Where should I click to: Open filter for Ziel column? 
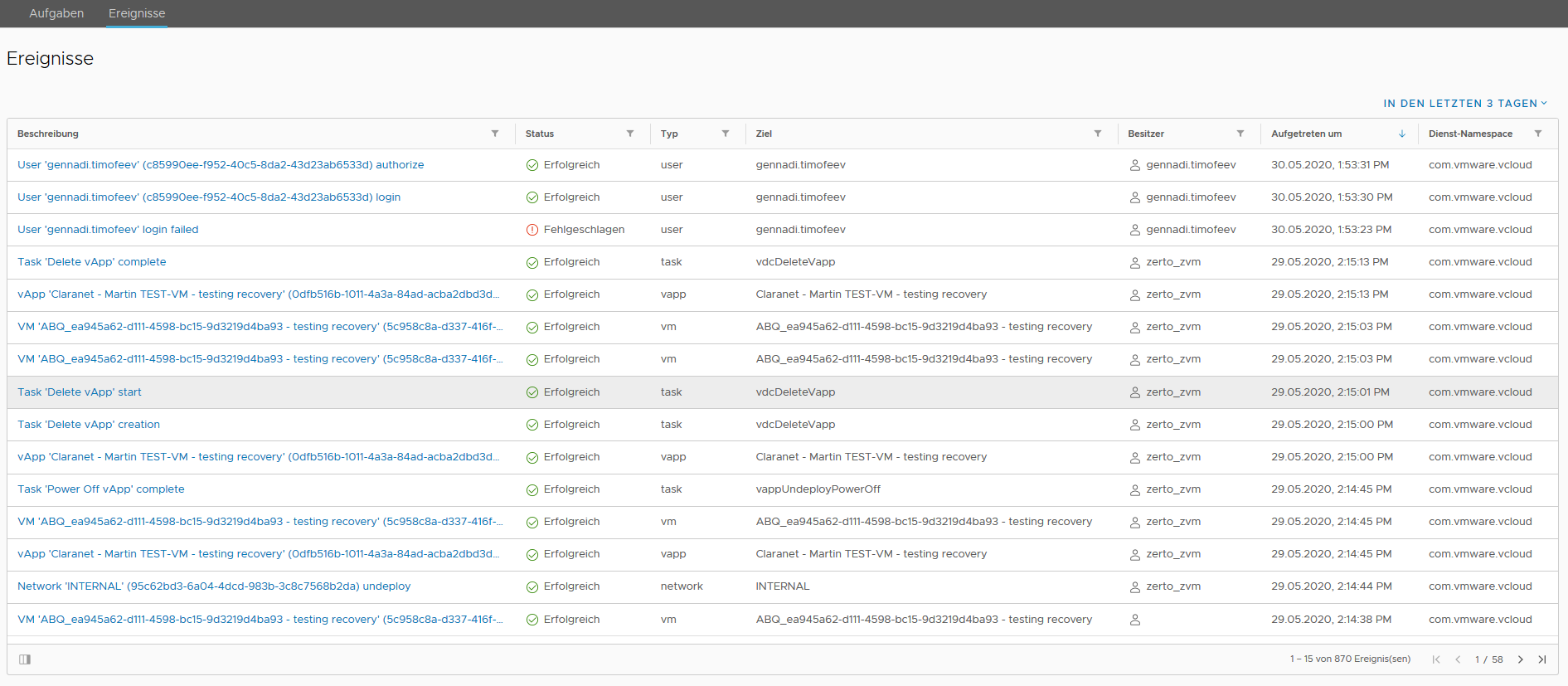tap(1098, 134)
